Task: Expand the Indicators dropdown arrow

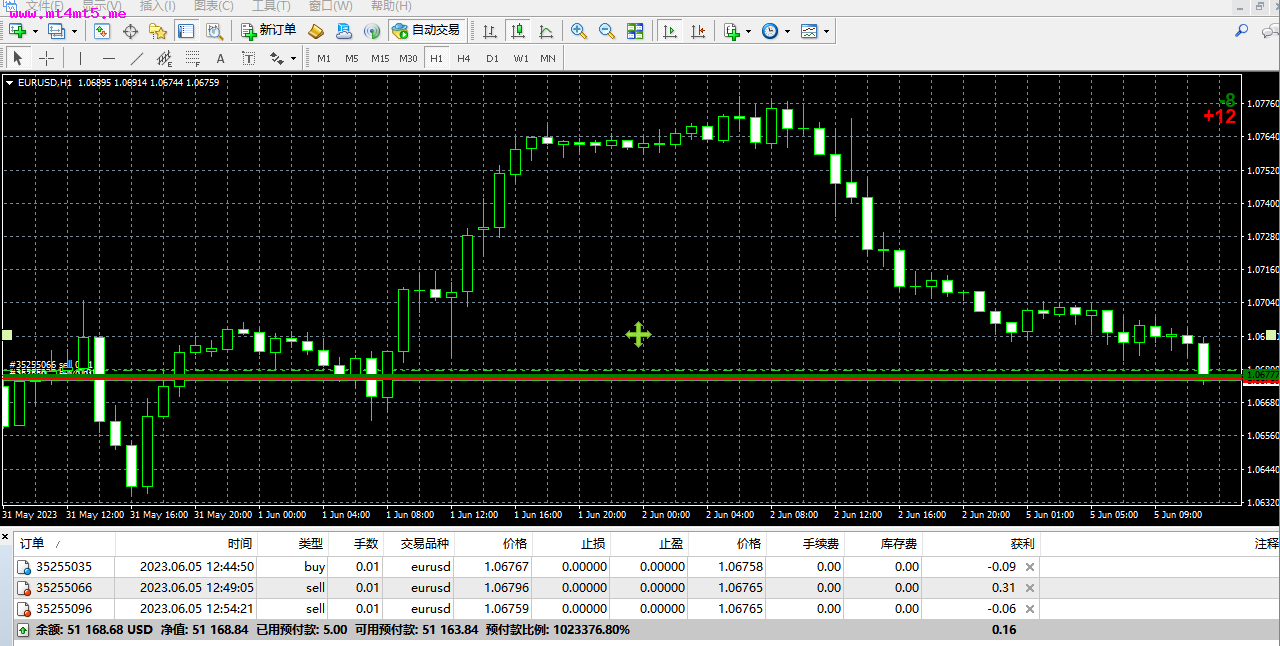Action: click(x=749, y=31)
